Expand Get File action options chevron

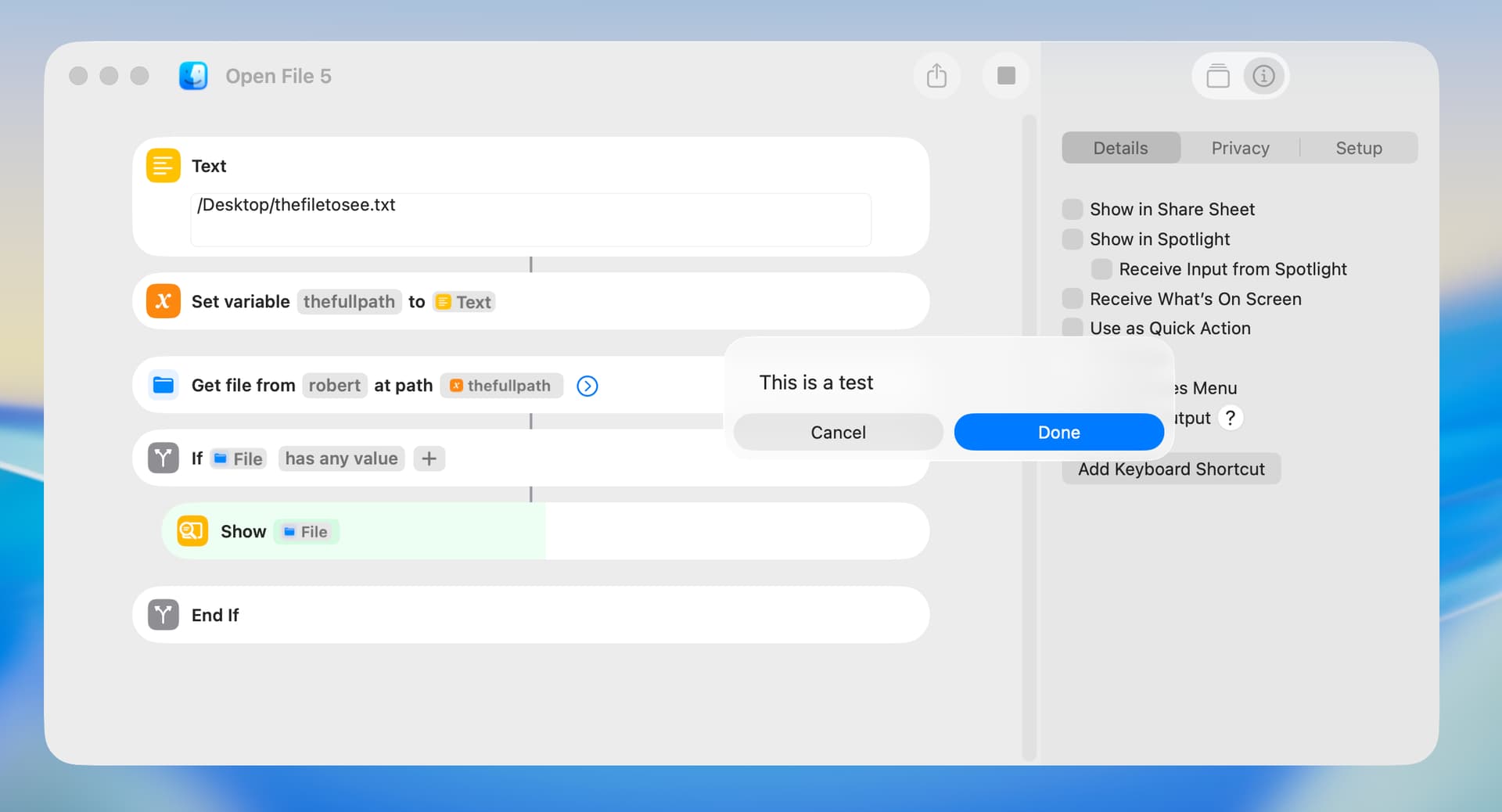587,386
